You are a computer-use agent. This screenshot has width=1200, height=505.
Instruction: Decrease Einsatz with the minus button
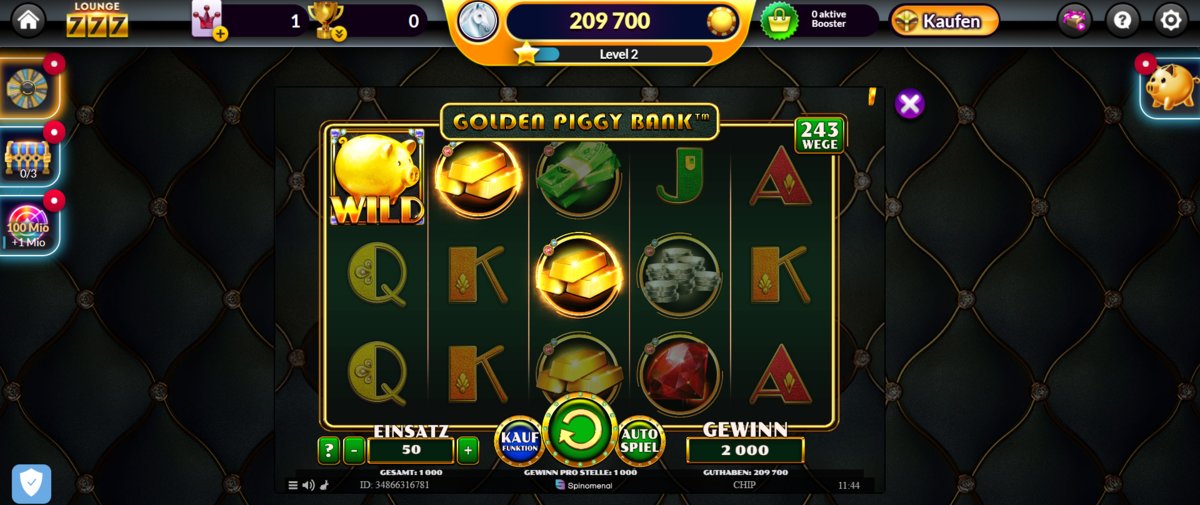pos(354,450)
